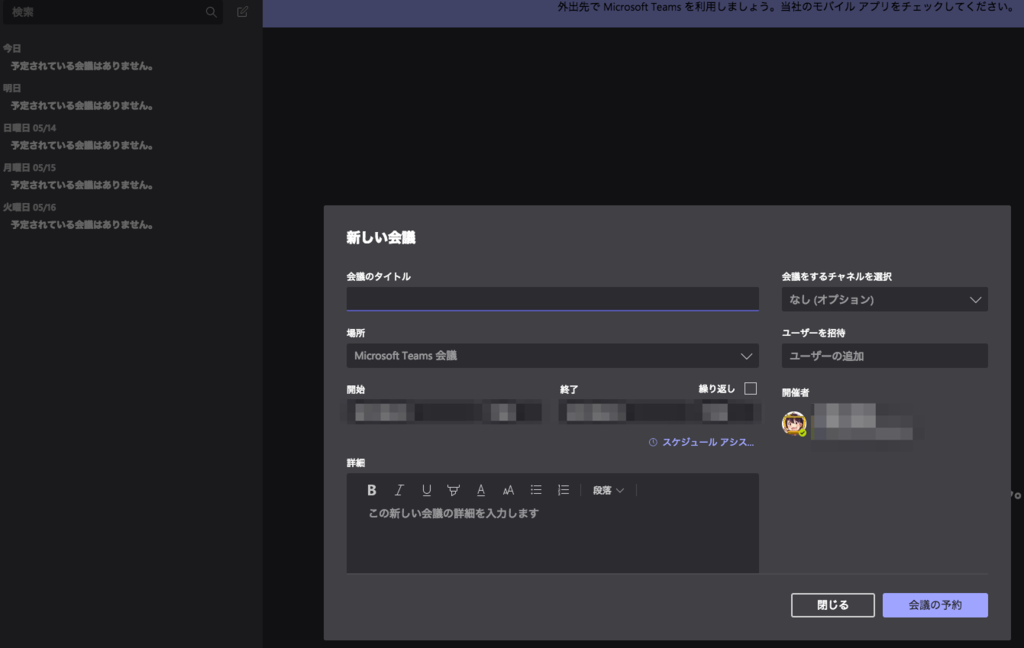Click the compose new chat icon
Image resolution: width=1024 pixels, height=648 pixels.
[242, 12]
